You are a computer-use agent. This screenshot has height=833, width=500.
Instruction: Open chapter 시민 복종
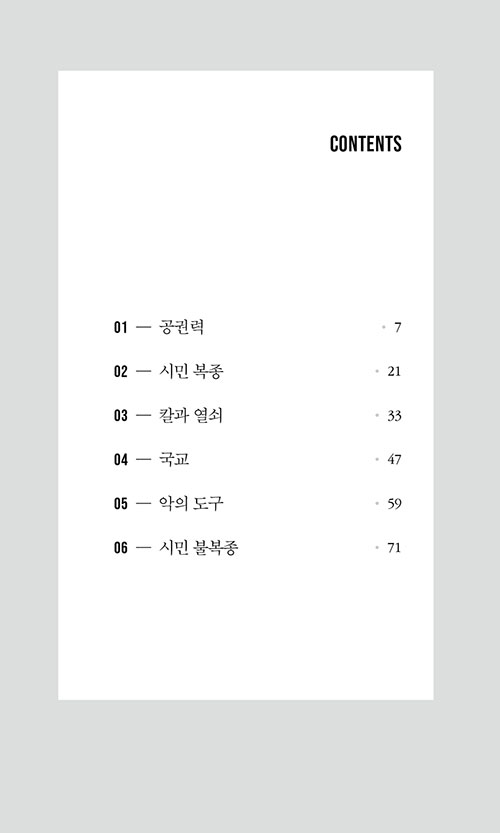point(191,371)
